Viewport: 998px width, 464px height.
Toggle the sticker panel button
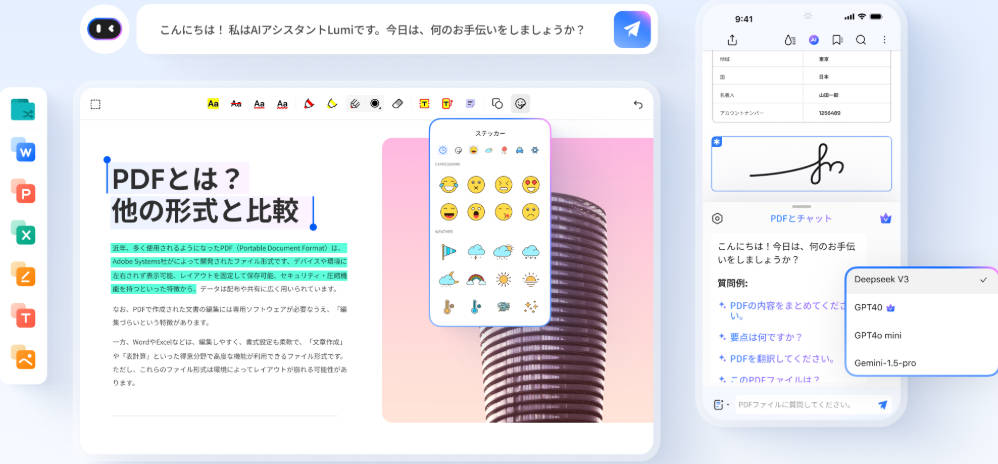pyautogui.click(x=521, y=103)
